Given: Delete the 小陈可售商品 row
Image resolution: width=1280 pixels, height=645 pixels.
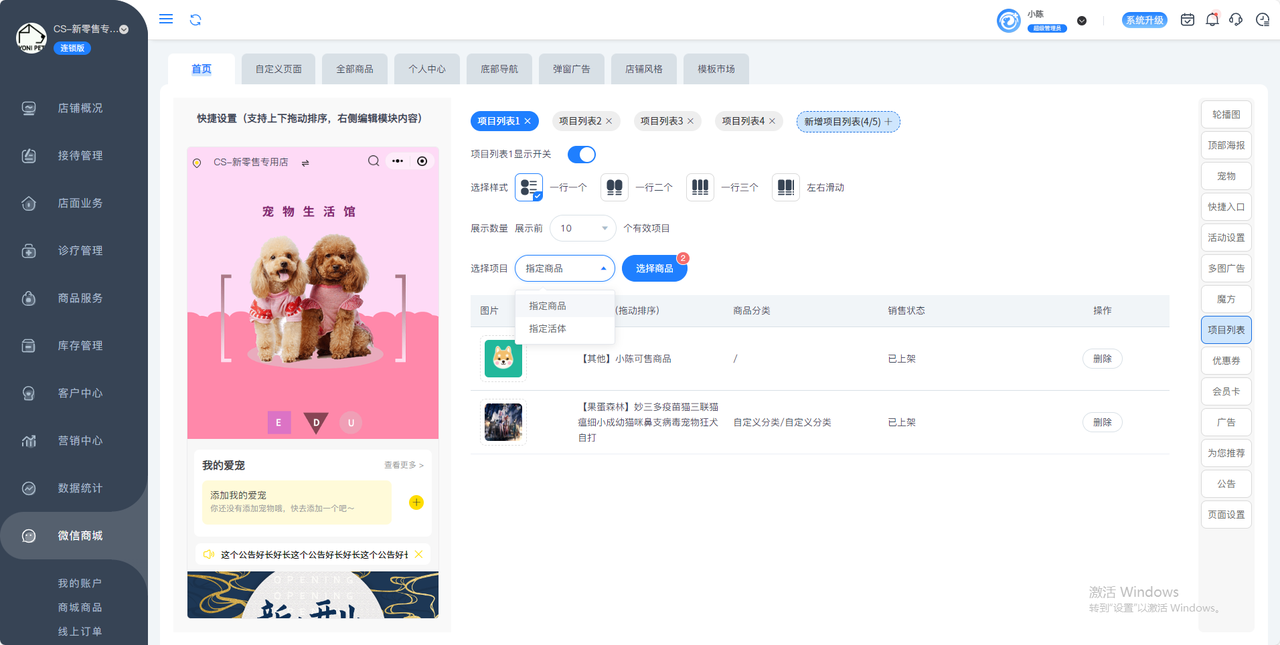Looking at the screenshot, I should (1102, 359).
